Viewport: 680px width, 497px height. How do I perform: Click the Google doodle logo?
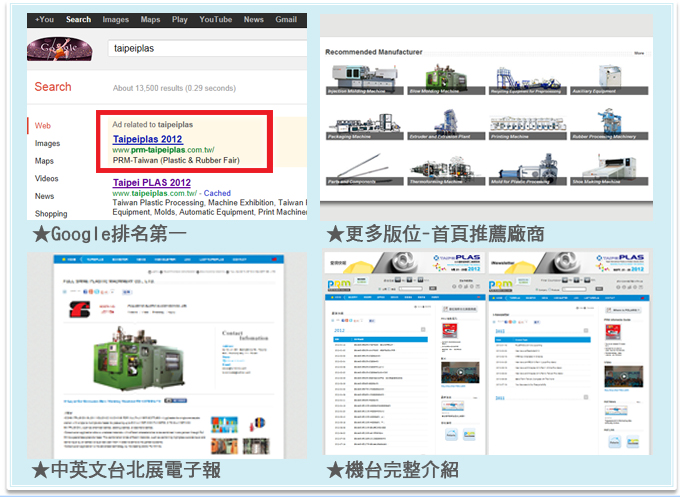60,49
